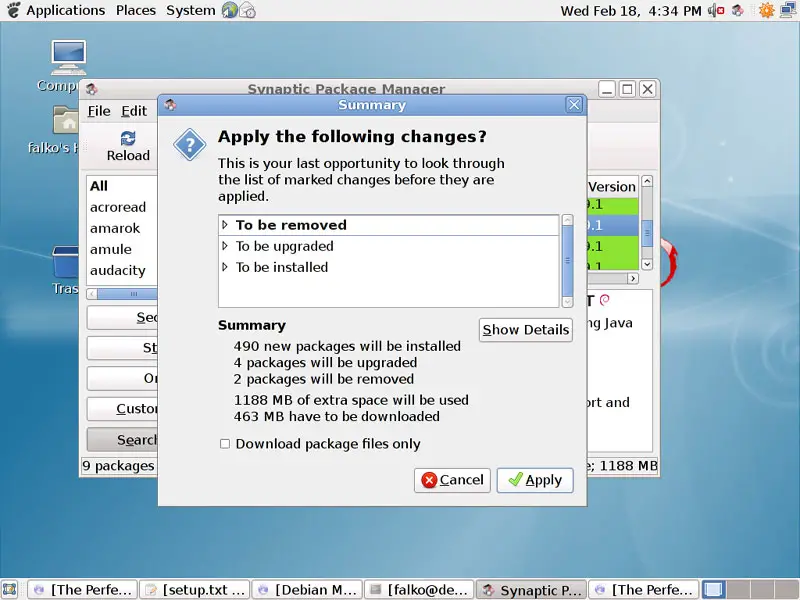This screenshot has height=600, width=800.
Task: Click the "2 packages will be removed" line
Action: coord(323,379)
